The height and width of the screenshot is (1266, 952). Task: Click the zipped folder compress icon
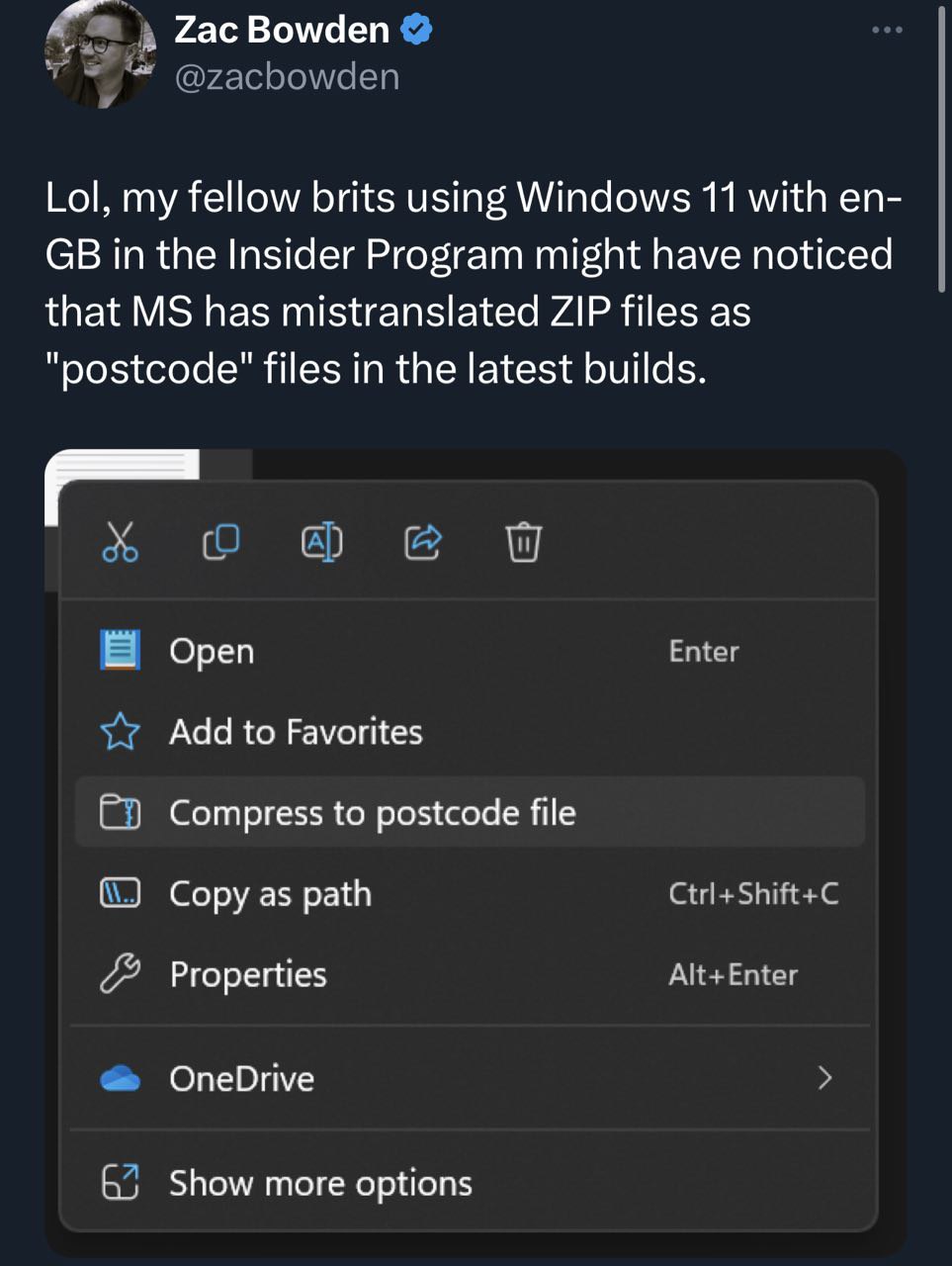(x=121, y=813)
